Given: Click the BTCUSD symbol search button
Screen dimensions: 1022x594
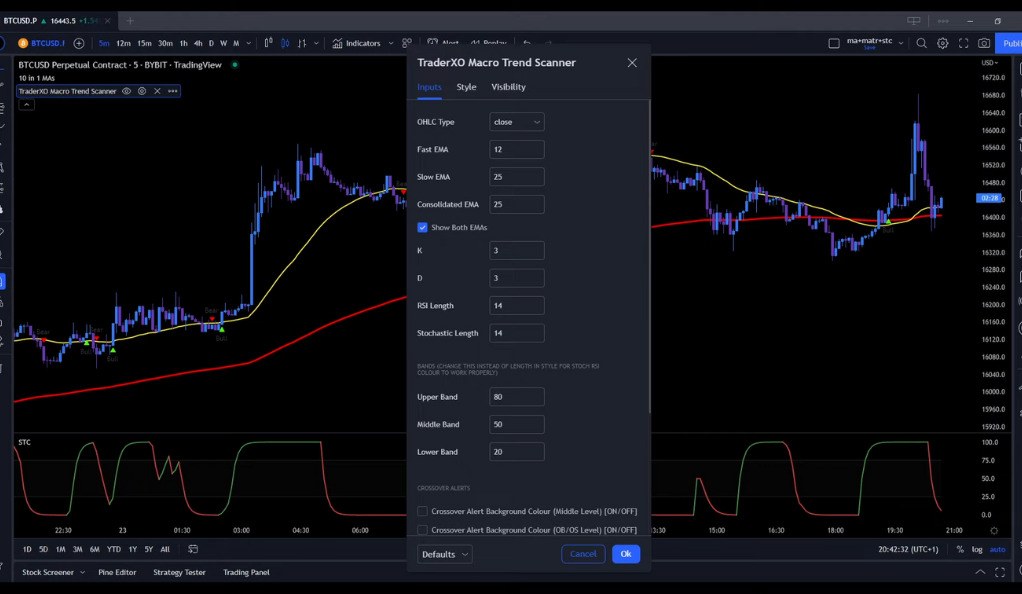Looking at the screenshot, I should 42,43.
